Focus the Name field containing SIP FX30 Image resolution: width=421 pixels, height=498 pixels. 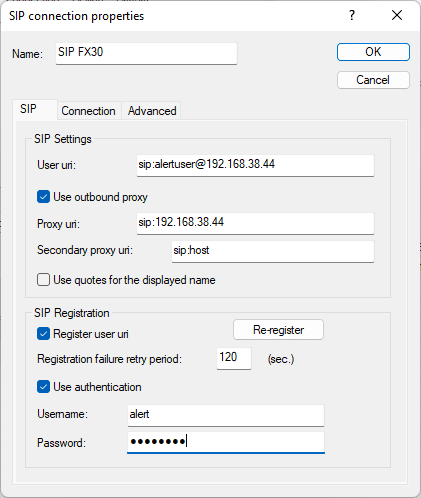(x=146, y=53)
